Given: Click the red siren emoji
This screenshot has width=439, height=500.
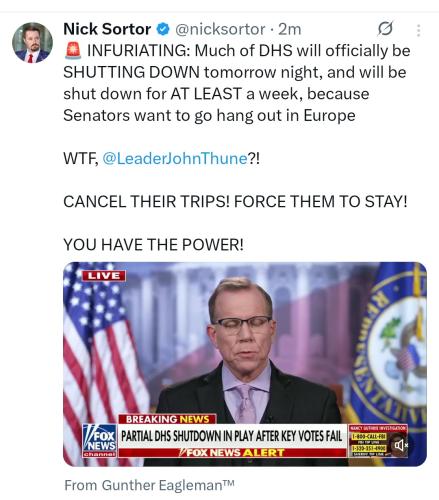Looking at the screenshot, I should point(73,51).
